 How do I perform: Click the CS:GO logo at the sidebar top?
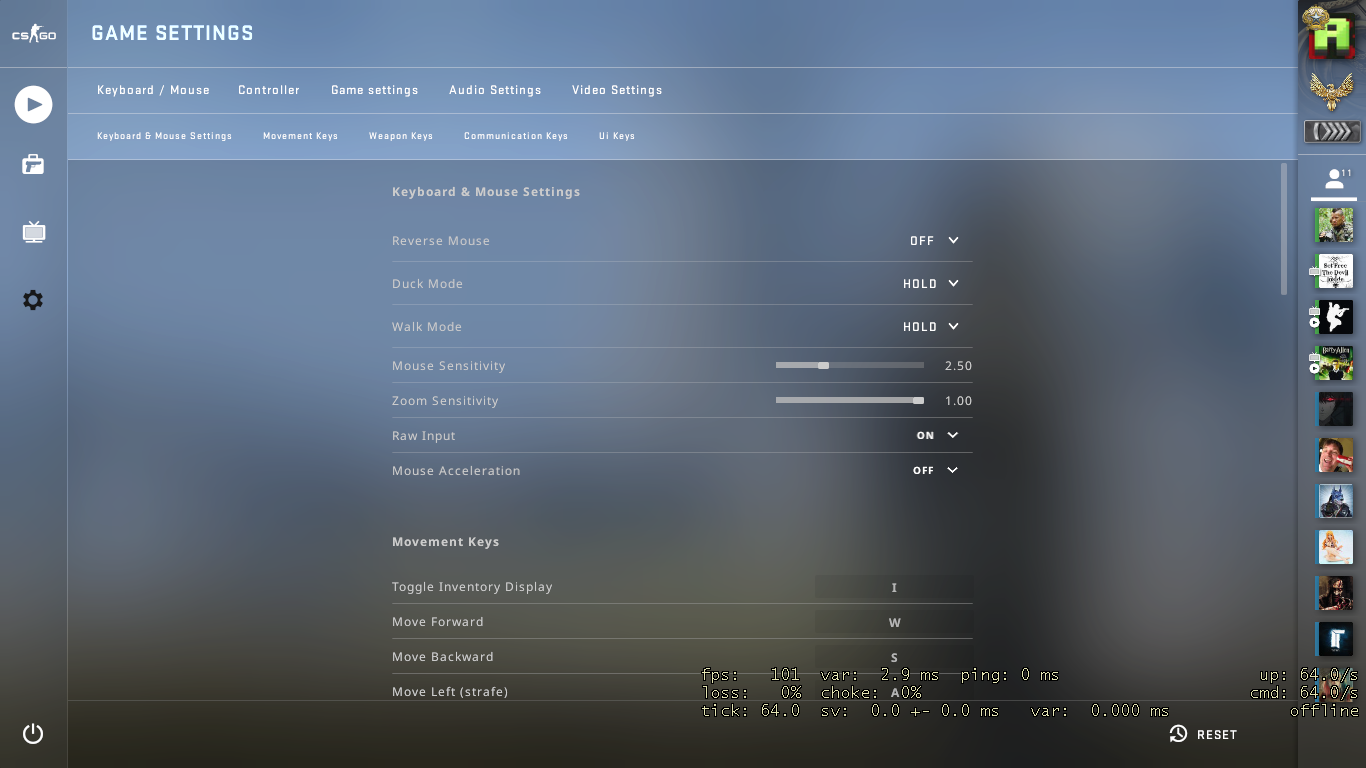pos(33,34)
